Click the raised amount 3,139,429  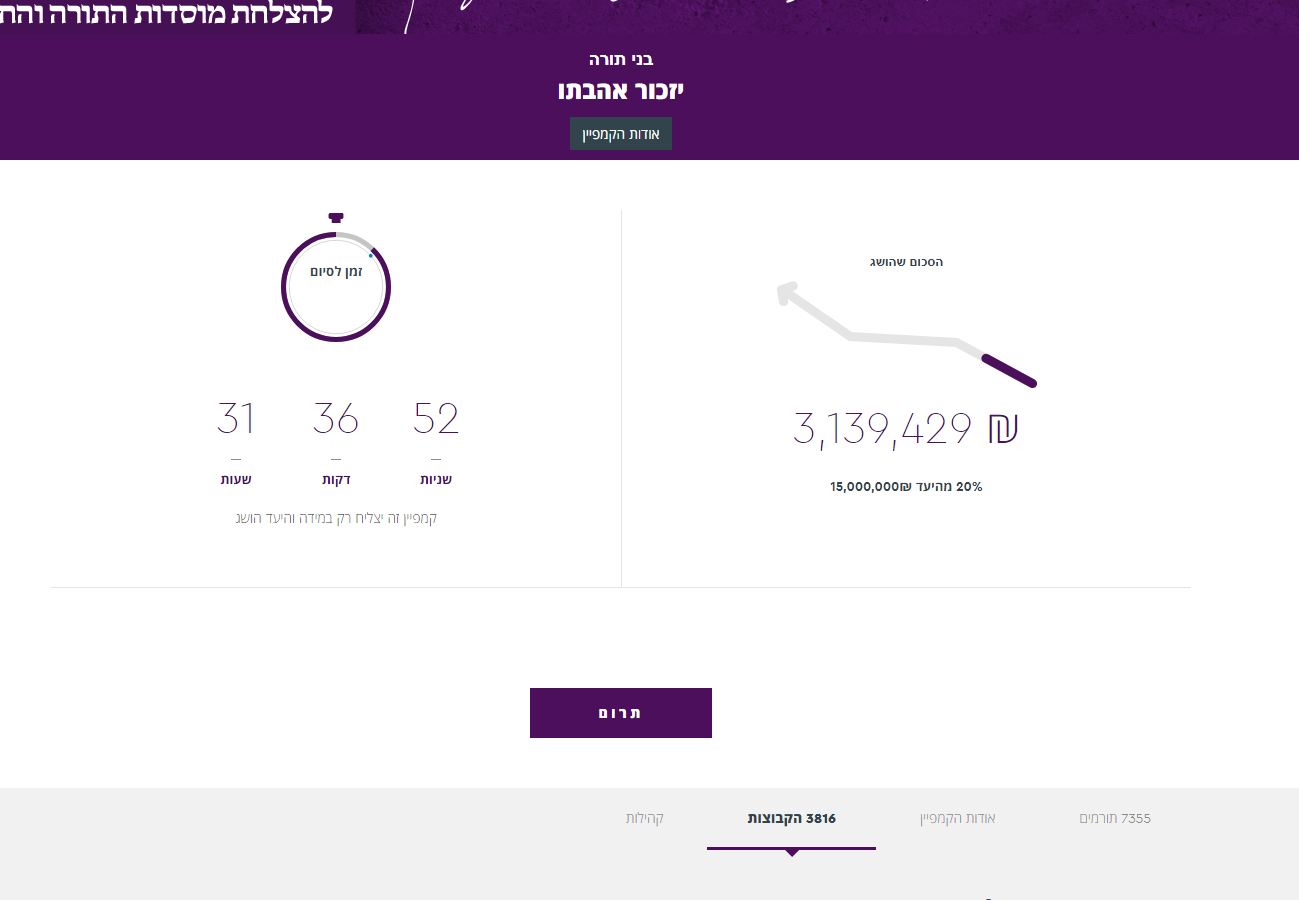click(x=882, y=428)
